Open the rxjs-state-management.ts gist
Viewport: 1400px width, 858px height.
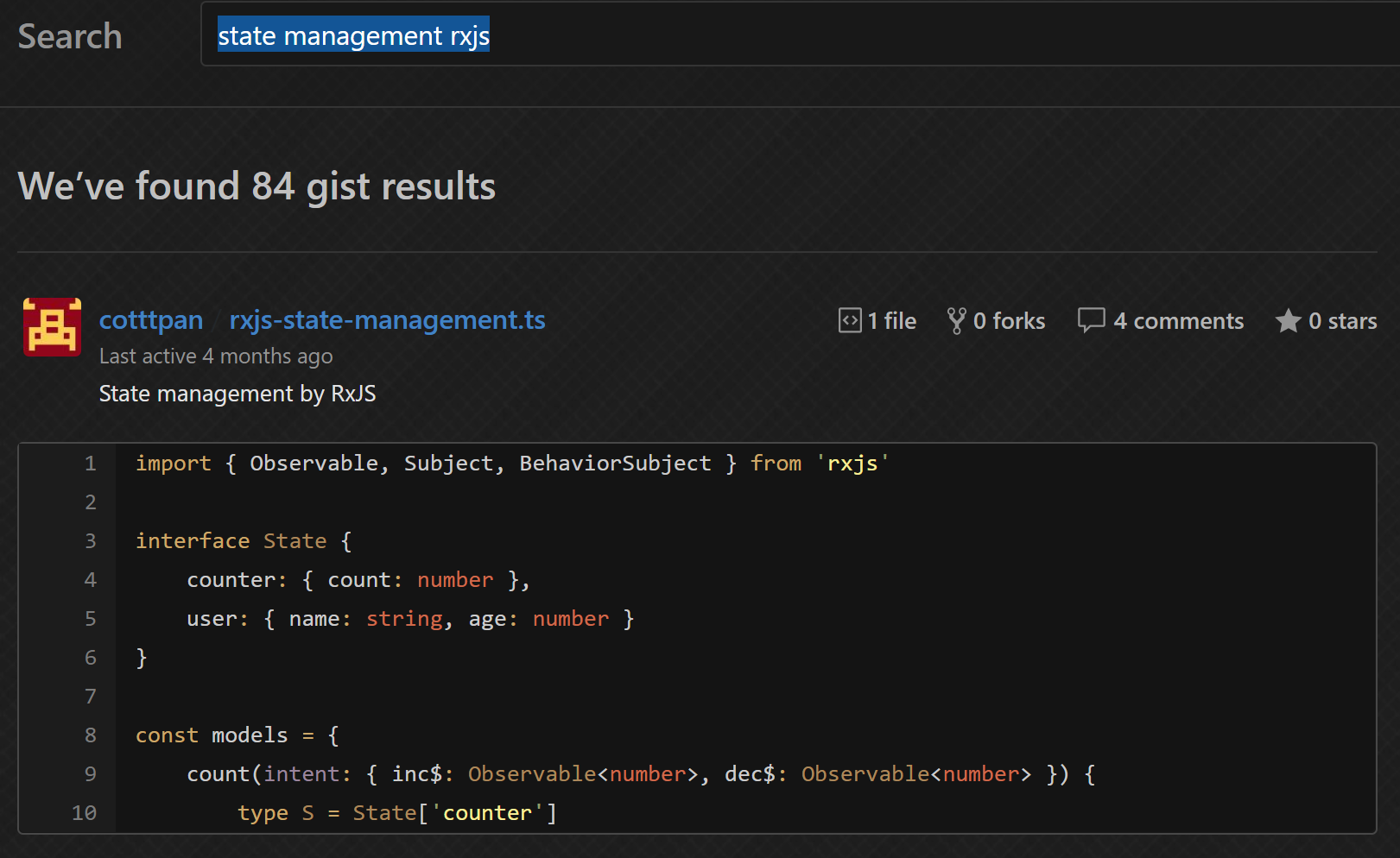pos(387,320)
